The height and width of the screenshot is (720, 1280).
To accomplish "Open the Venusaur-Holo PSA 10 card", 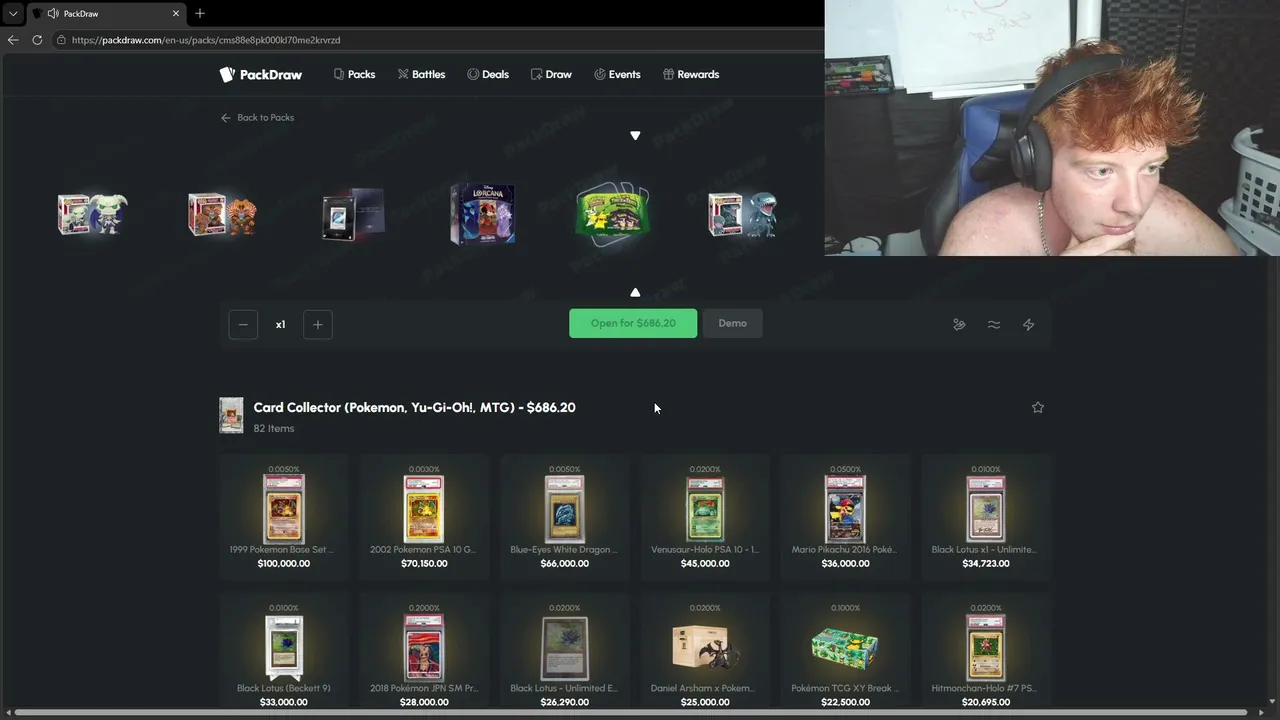I will [x=705, y=516].
